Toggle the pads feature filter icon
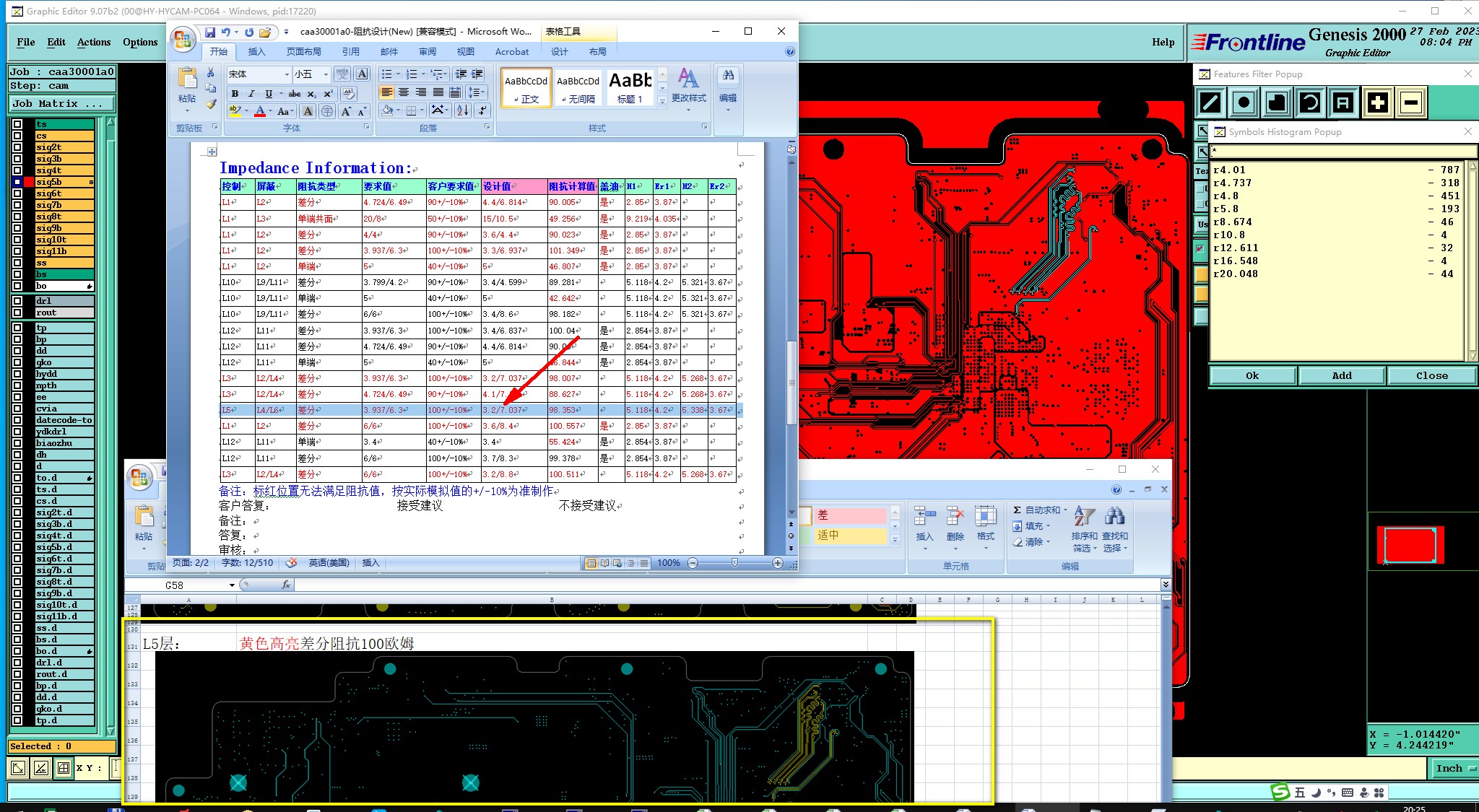 (1244, 102)
